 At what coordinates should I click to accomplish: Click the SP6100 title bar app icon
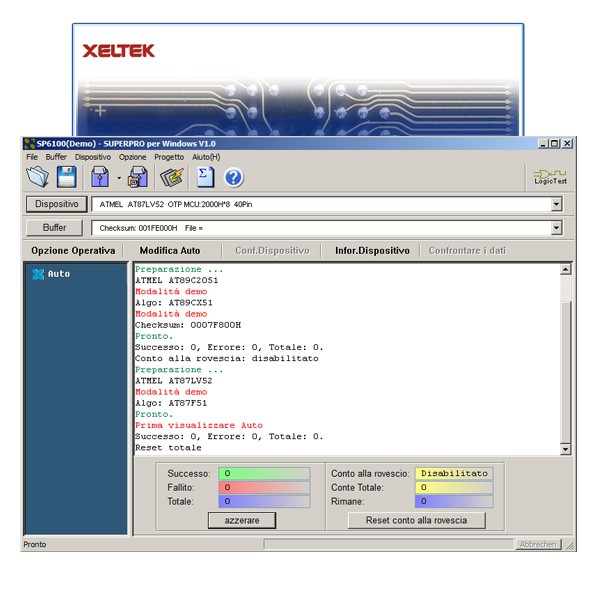coord(29,144)
